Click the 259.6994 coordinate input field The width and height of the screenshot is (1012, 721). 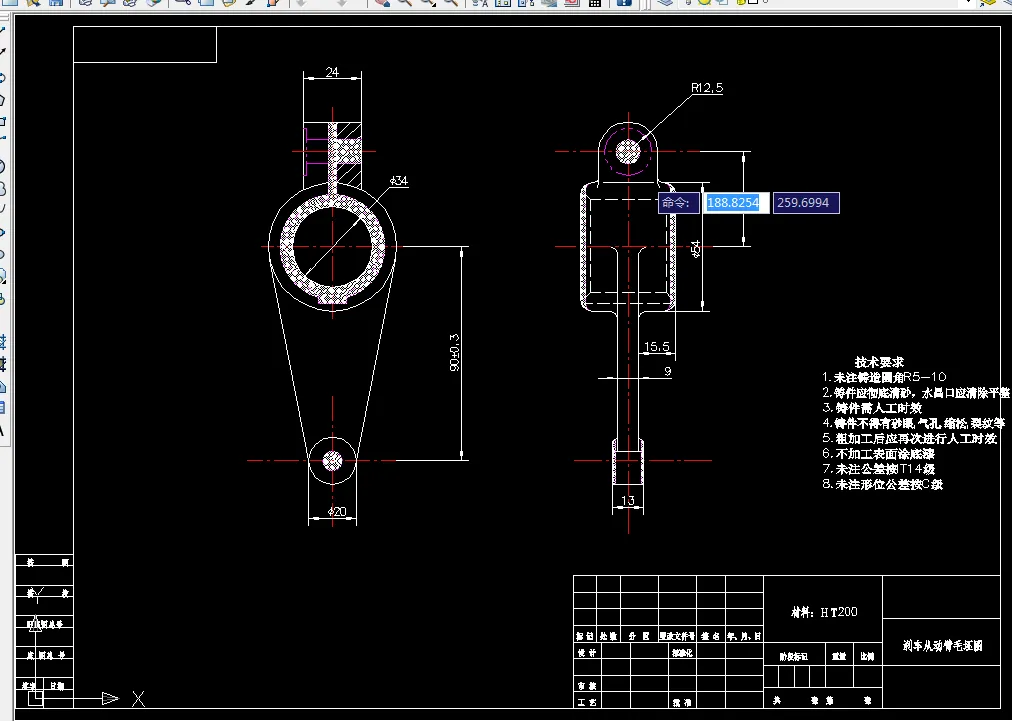coord(806,203)
